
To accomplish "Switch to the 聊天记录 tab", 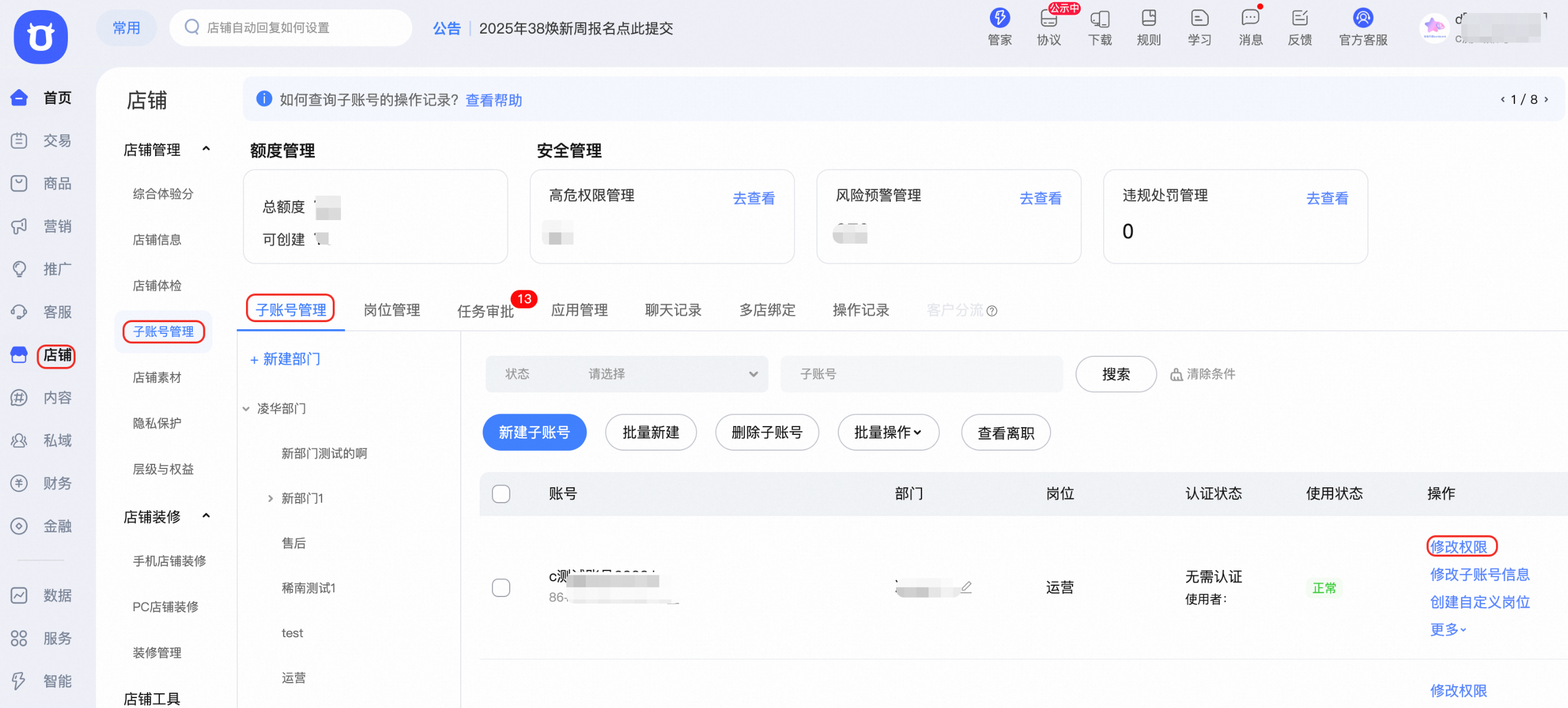I will [673, 310].
